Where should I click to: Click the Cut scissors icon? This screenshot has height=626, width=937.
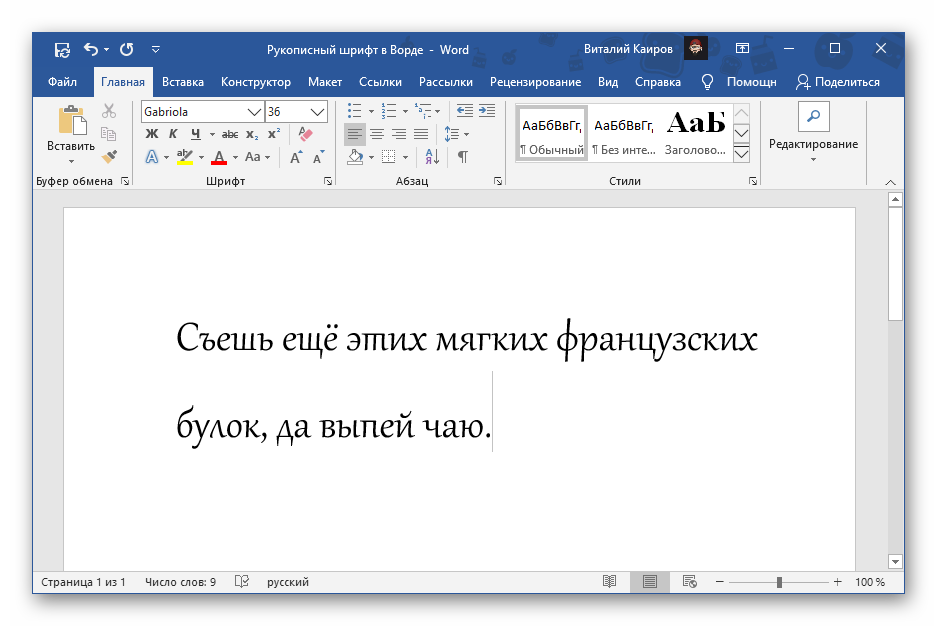pos(109,111)
